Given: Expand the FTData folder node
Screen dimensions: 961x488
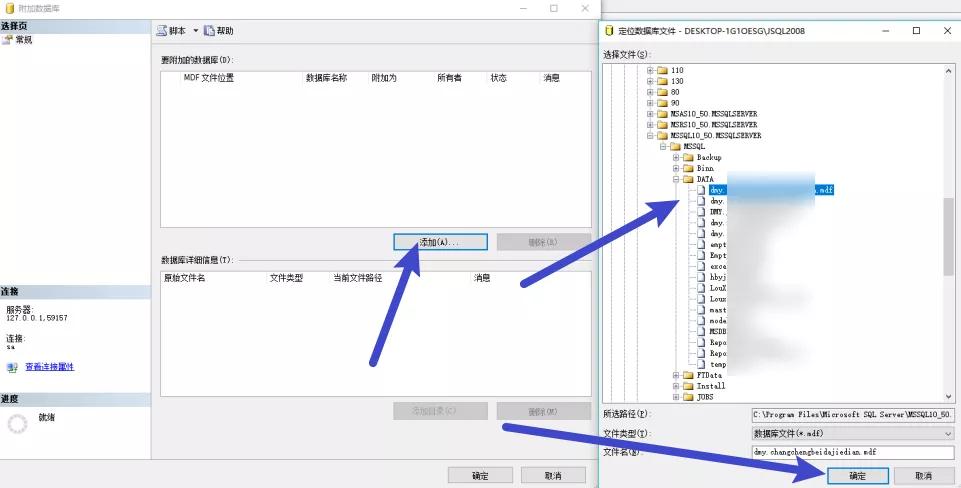Looking at the screenshot, I should tap(676, 375).
